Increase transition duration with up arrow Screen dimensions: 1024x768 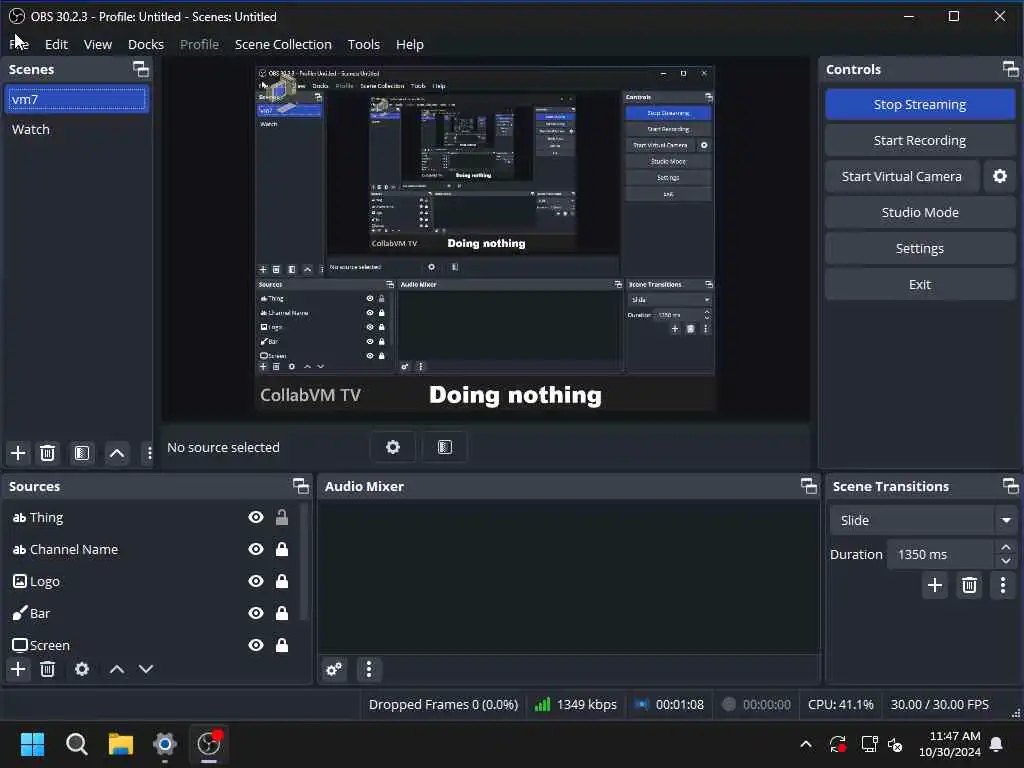(1006, 547)
